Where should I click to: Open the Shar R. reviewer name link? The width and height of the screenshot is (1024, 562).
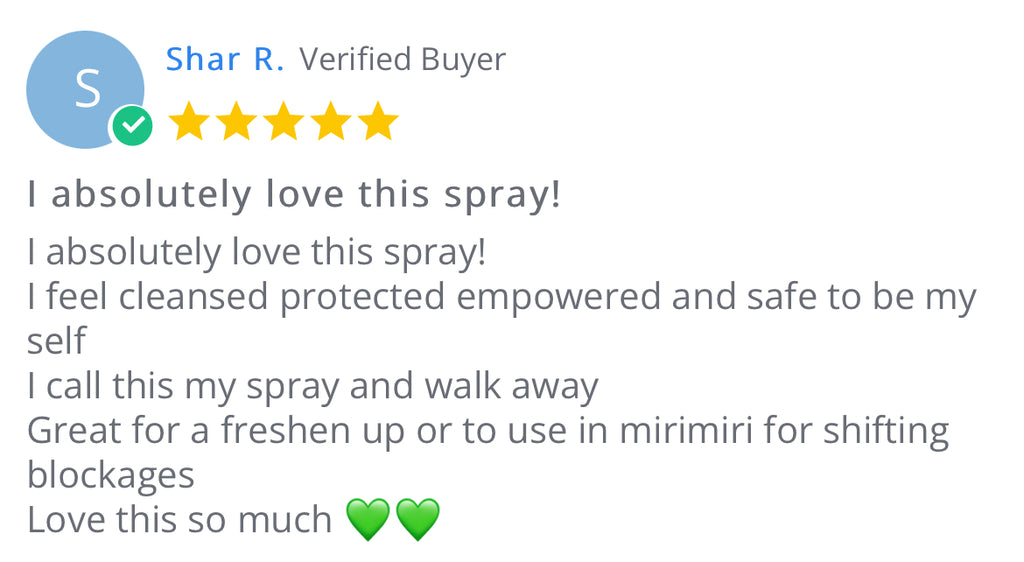click(x=225, y=59)
